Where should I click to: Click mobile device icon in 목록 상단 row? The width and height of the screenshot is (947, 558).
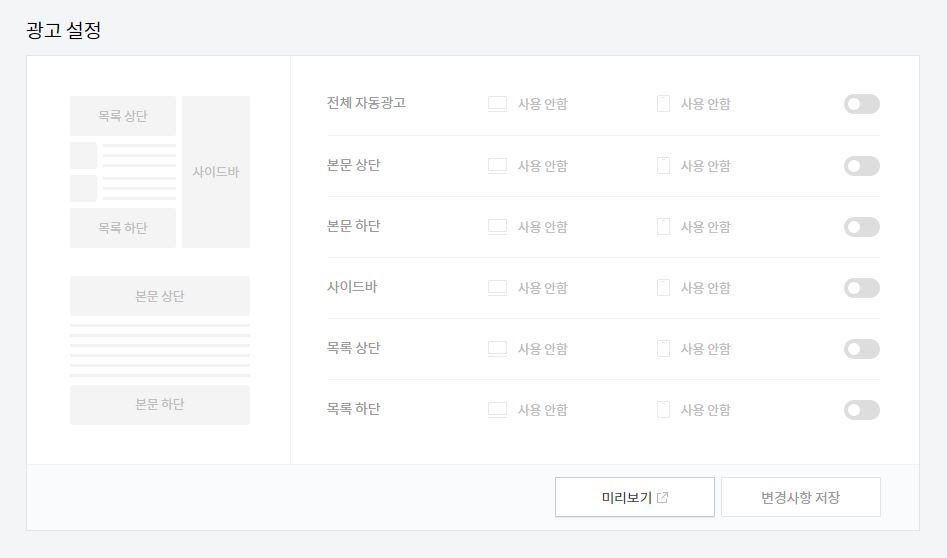(x=663, y=348)
